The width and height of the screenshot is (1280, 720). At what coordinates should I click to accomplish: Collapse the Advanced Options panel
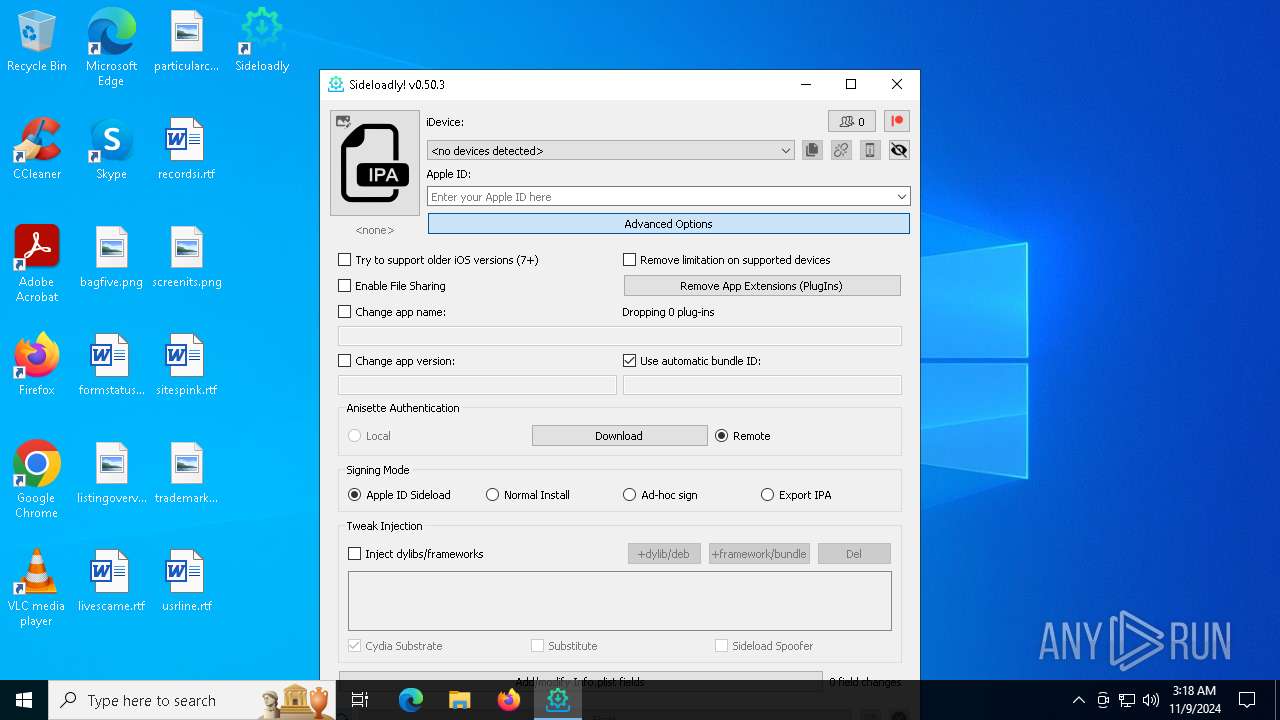[669, 224]
